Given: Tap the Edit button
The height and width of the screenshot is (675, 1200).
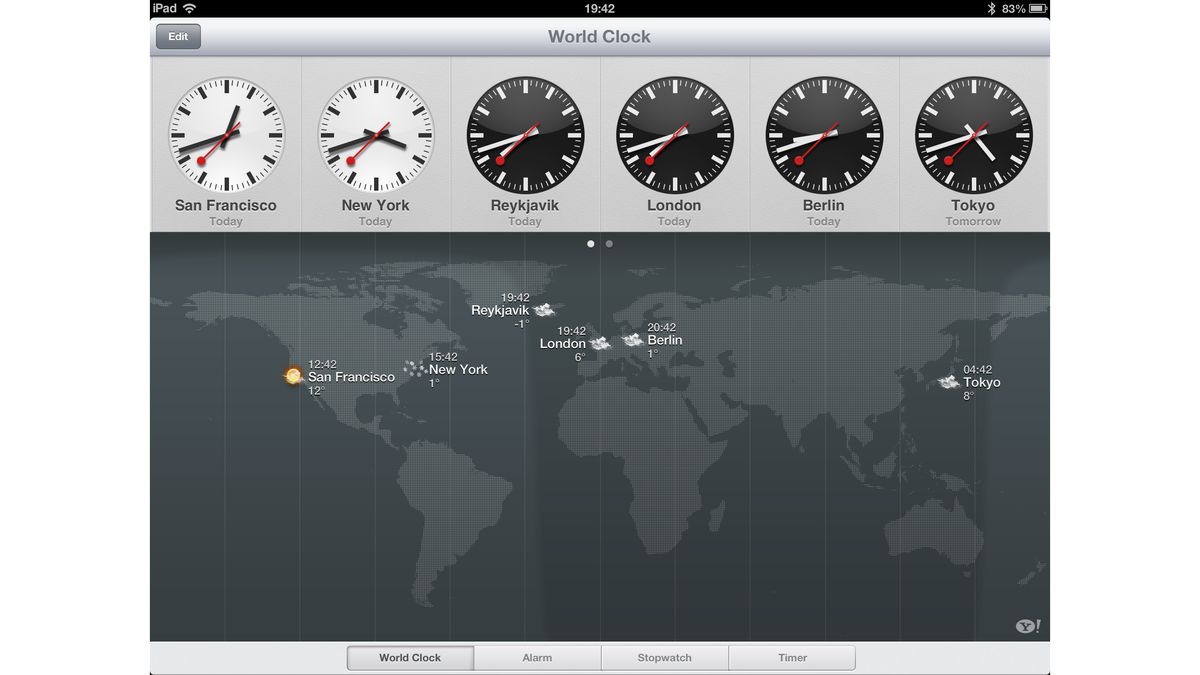Looking at the screenshot, I should [x=177, y=36].
